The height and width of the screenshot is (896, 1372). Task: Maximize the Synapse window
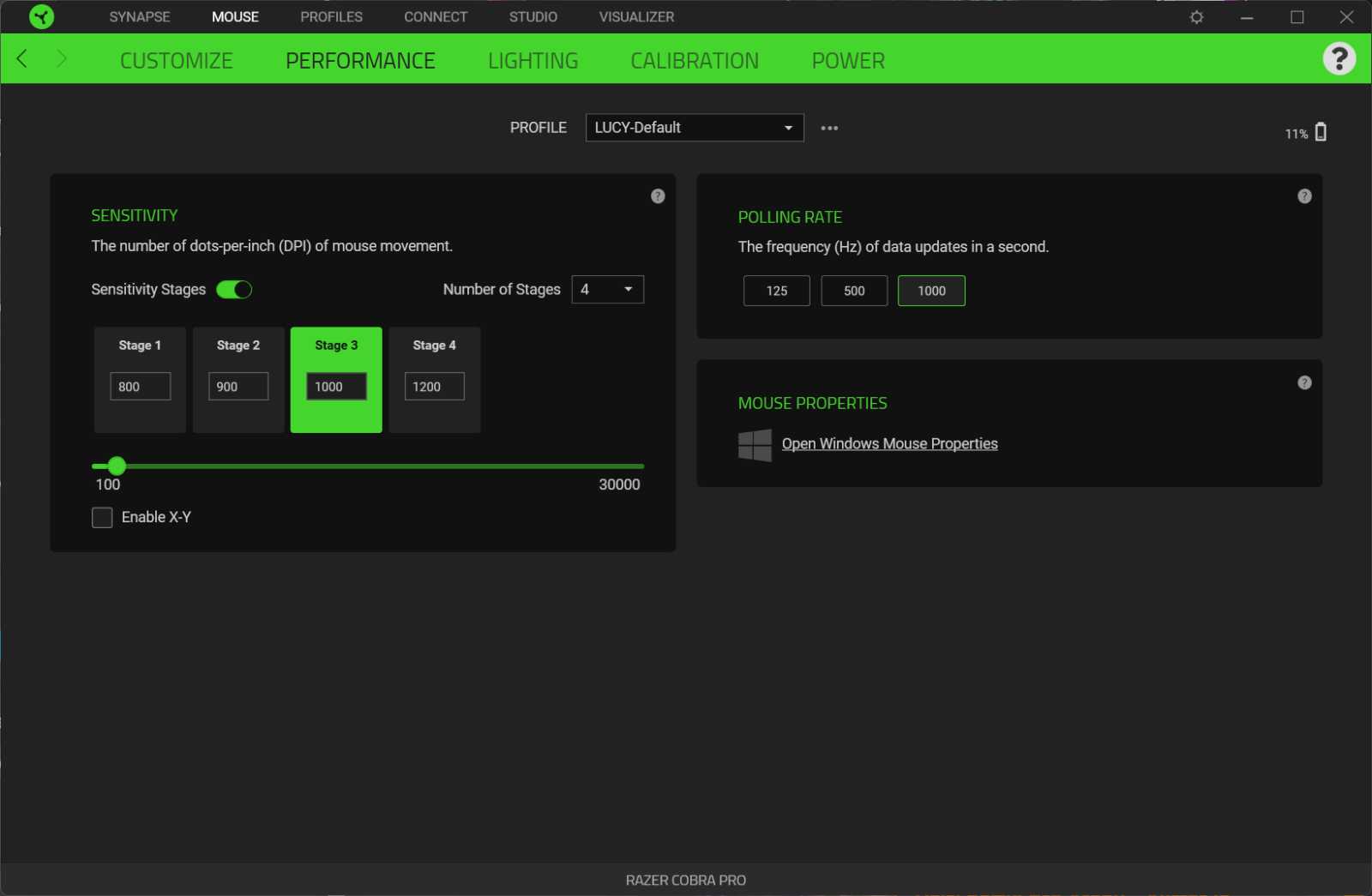click(x=1297, y=17)
